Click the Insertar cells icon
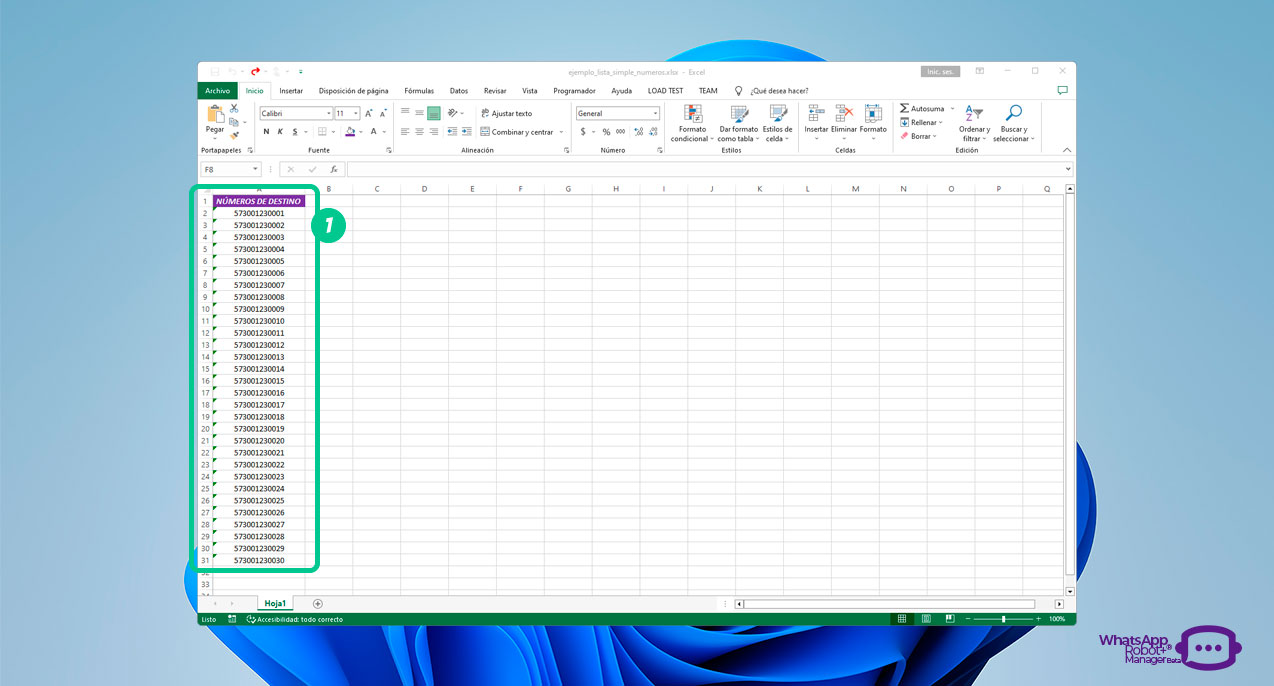The image size is (1274, 686). click(816, 114)
